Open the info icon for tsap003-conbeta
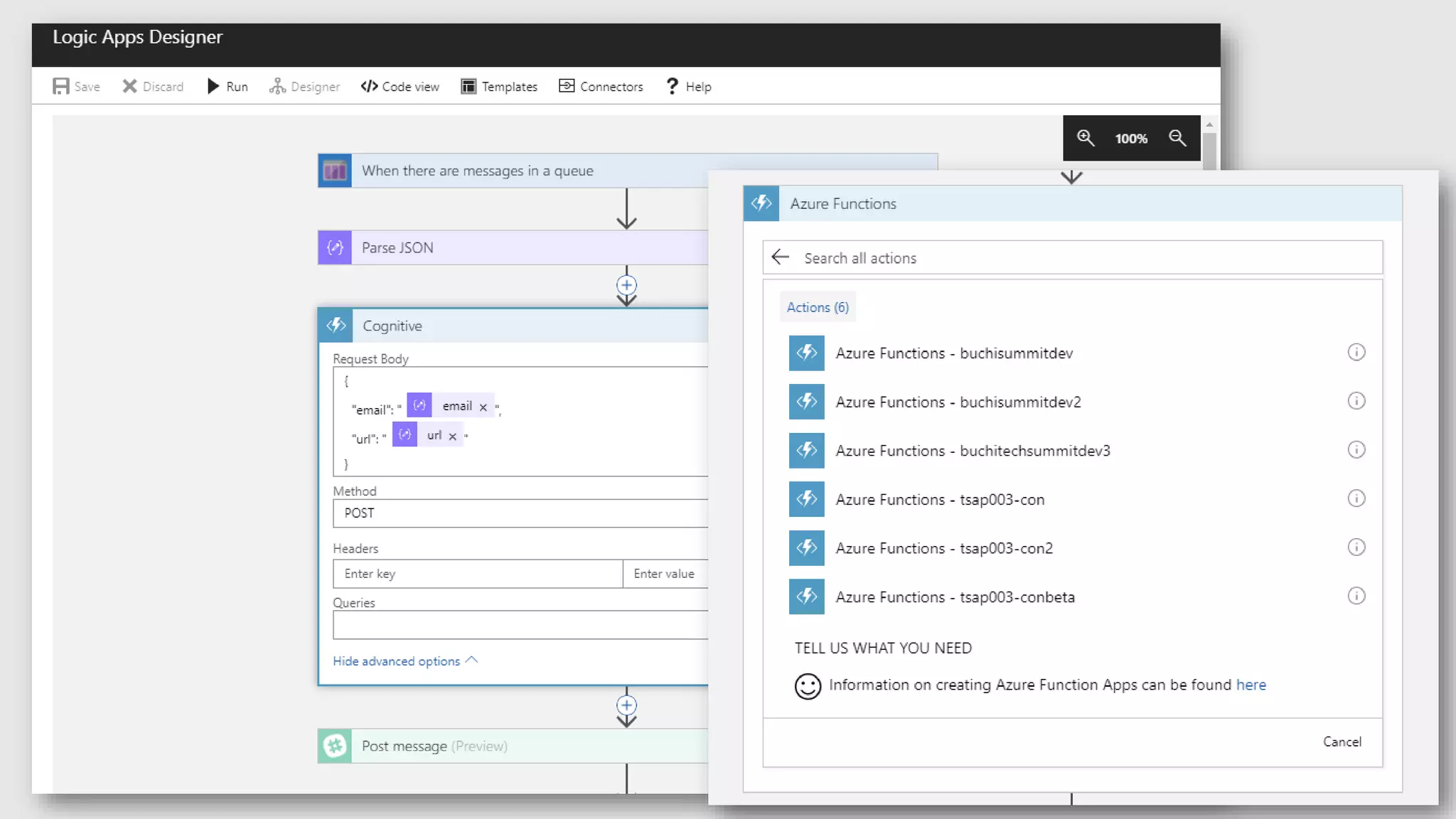The width and height of the screenshot is (1456, 819). (1356, 596)
